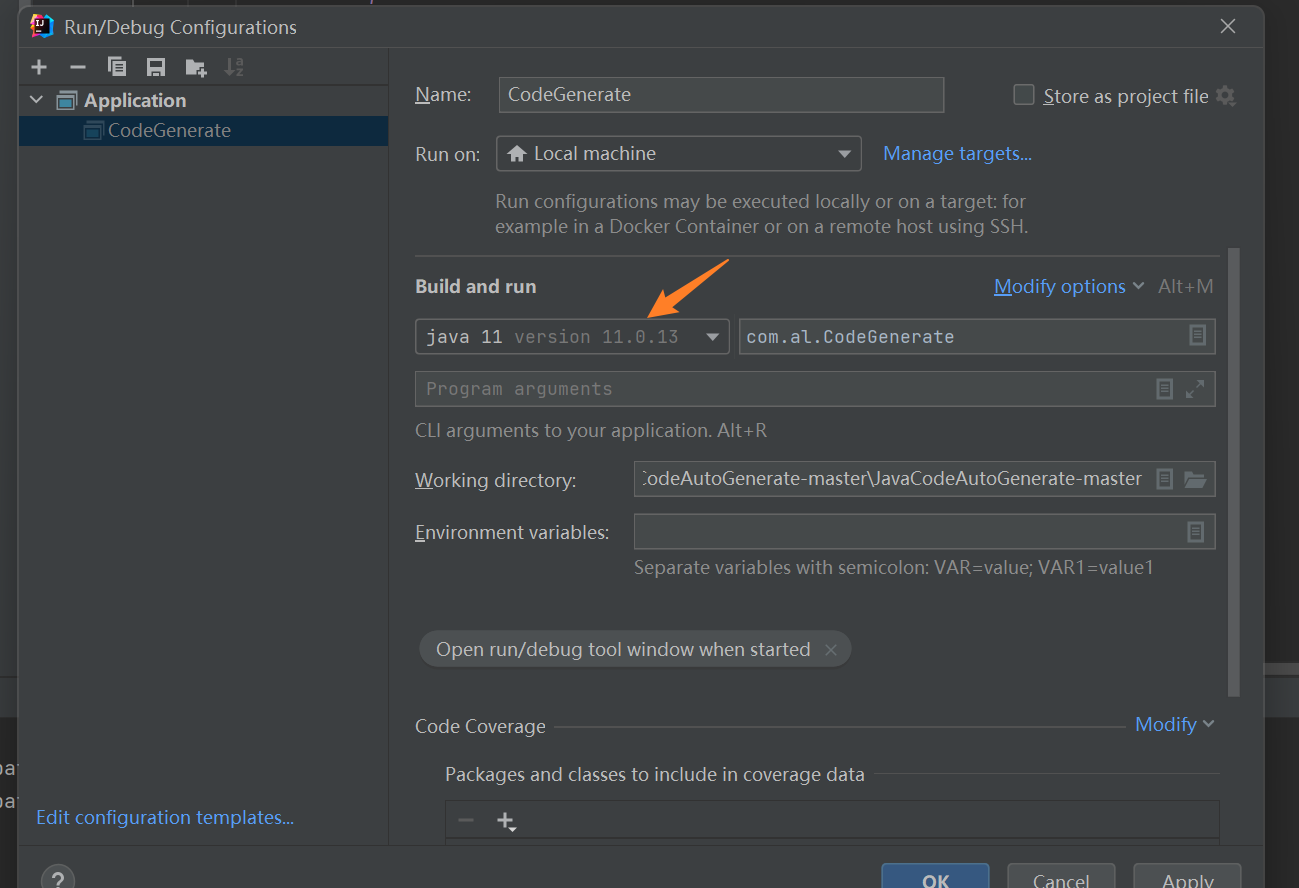
Task: Collapse the Application tree node
Action: [x=36, y=100]
